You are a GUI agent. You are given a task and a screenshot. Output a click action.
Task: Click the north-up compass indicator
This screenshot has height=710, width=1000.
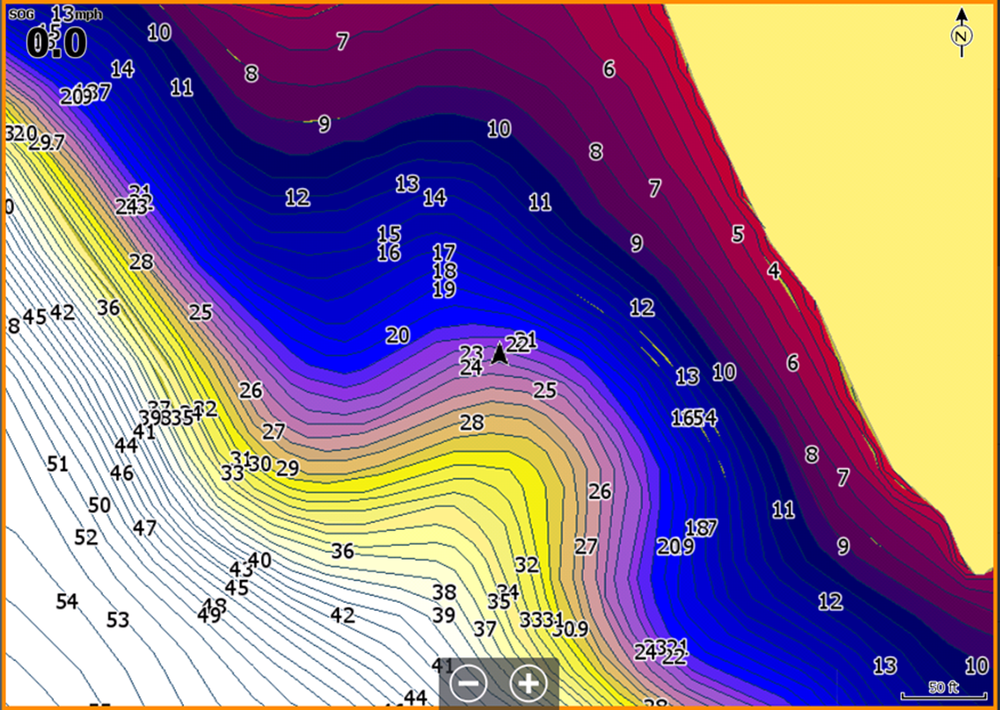pos(962,33)
